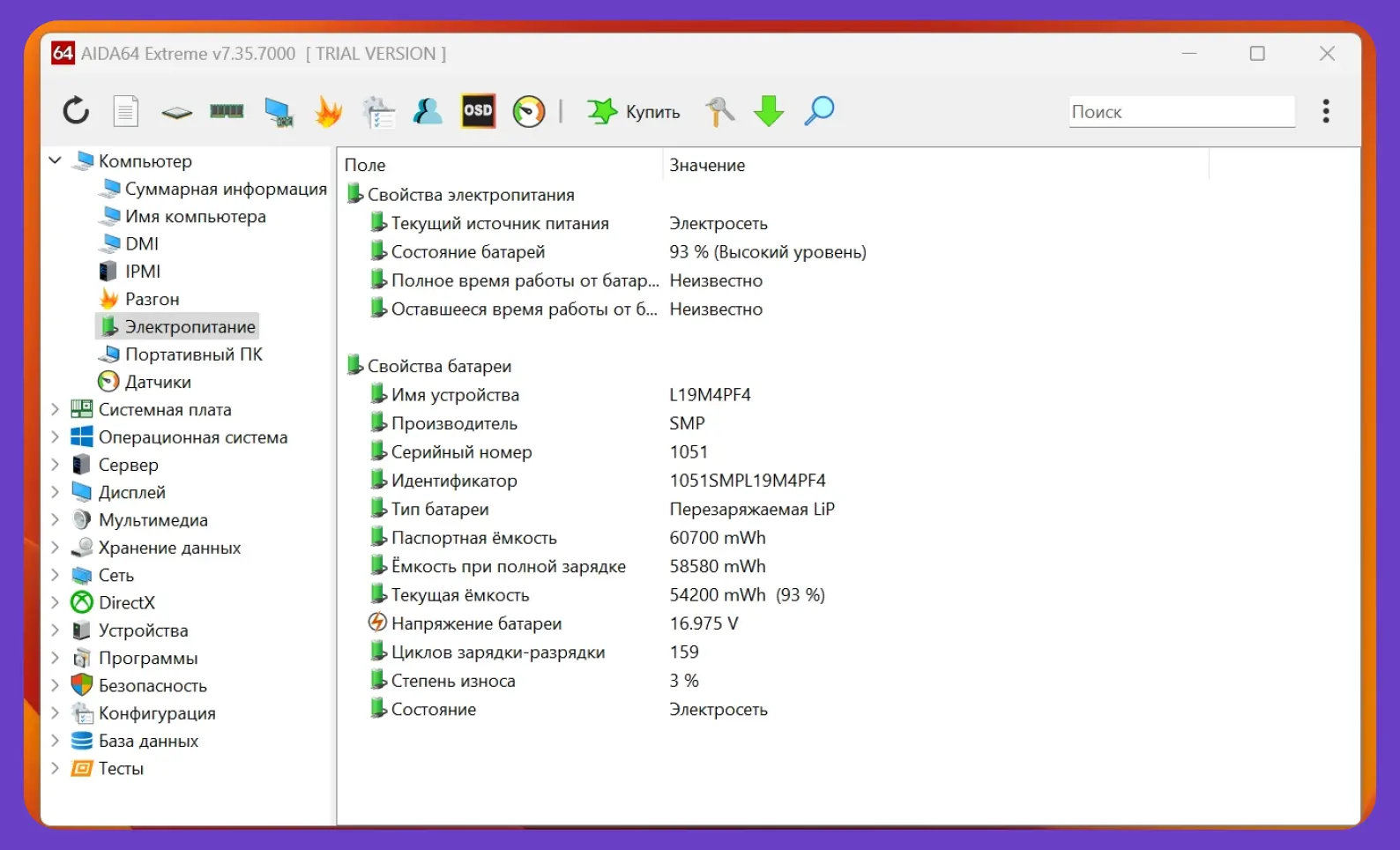
Task: Click the green download arrow icon
Action: point(769,111)
